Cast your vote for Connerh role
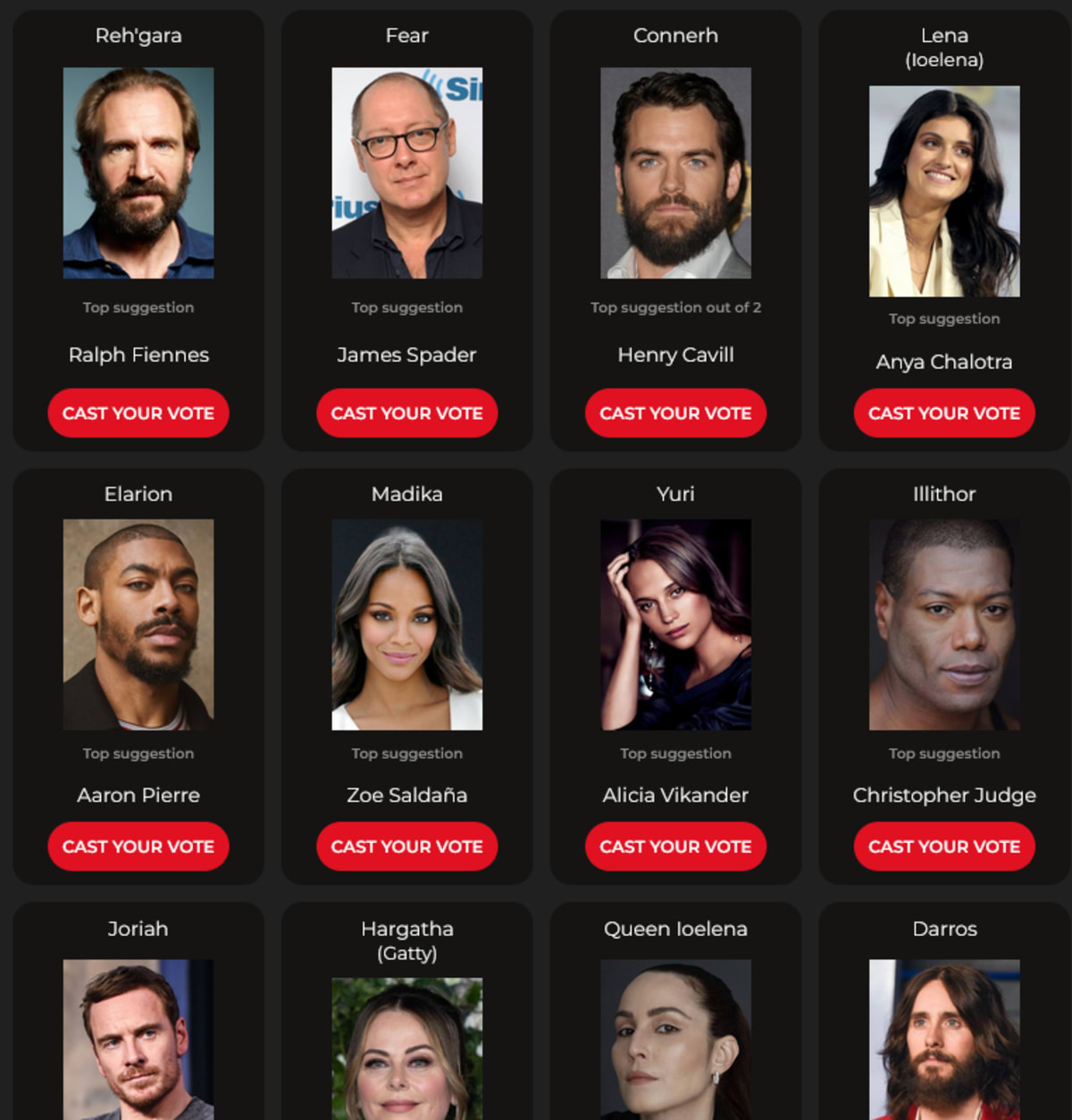Viewport: 1072px width, 1120px height. click(675, 414)
